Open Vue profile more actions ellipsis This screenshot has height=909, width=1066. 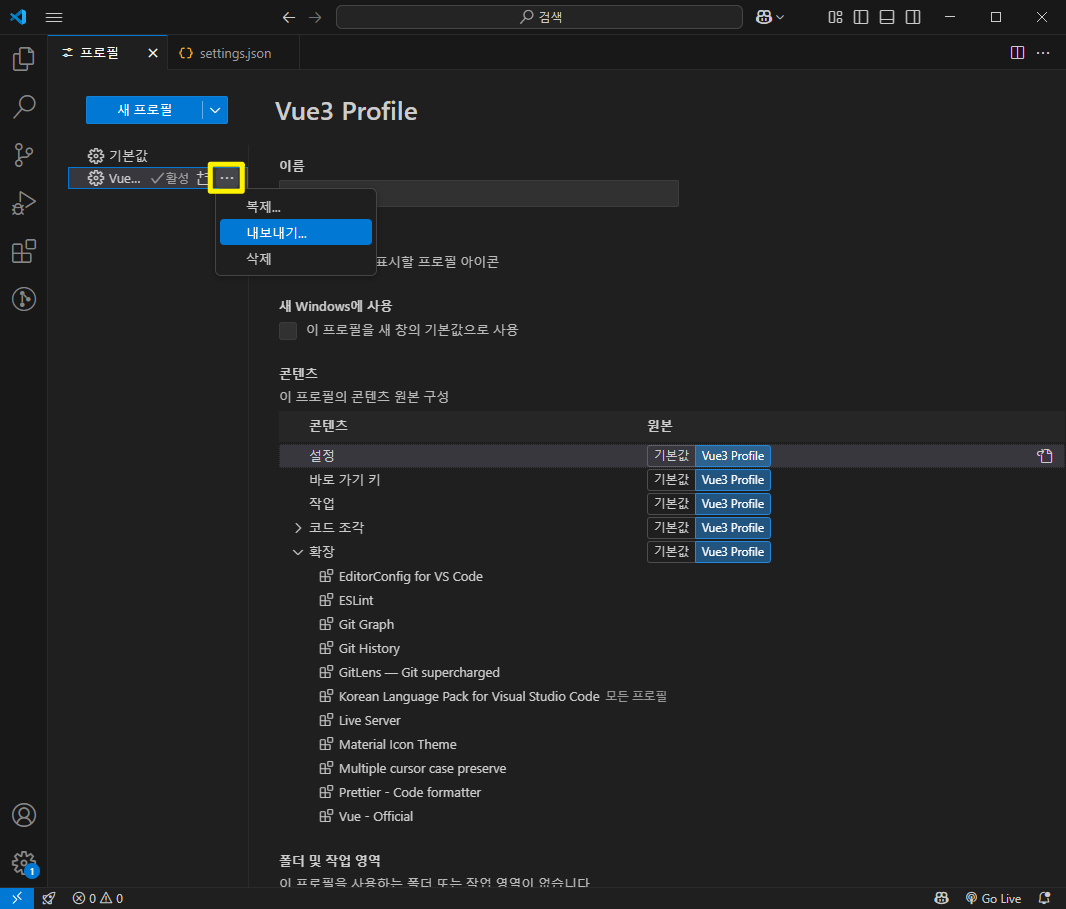[226, 178]
